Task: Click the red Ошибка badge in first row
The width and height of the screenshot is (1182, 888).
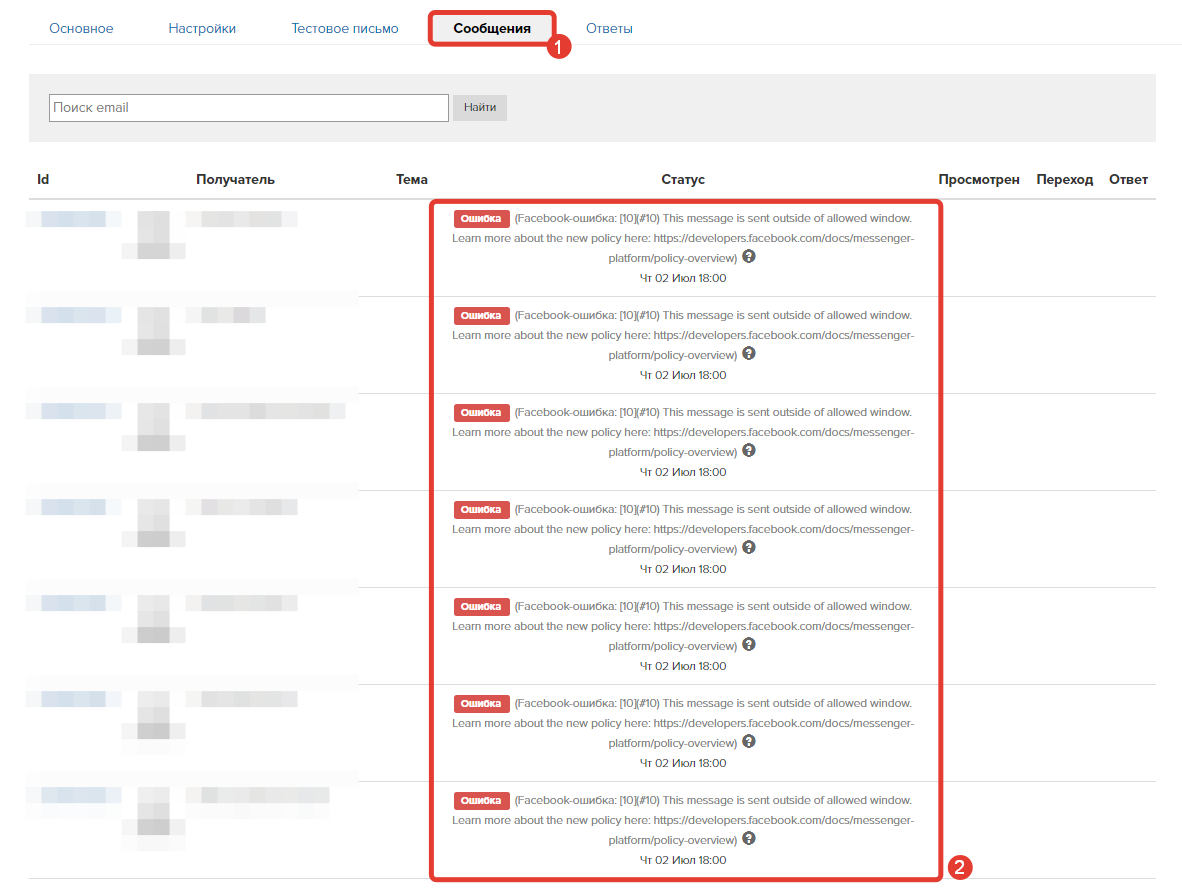Action: tap(481, 219)
